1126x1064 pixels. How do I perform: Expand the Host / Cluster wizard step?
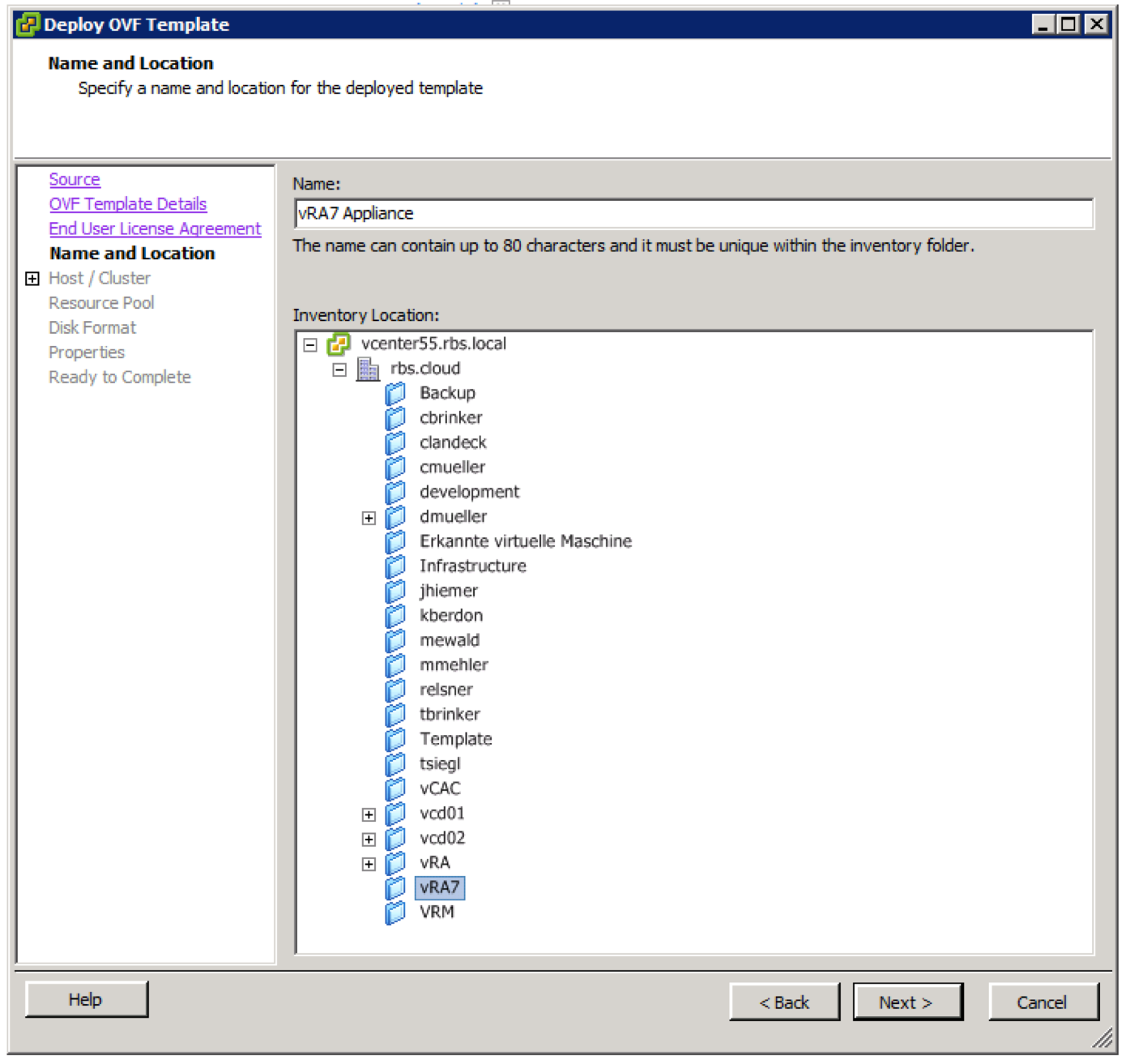[32, 279]
